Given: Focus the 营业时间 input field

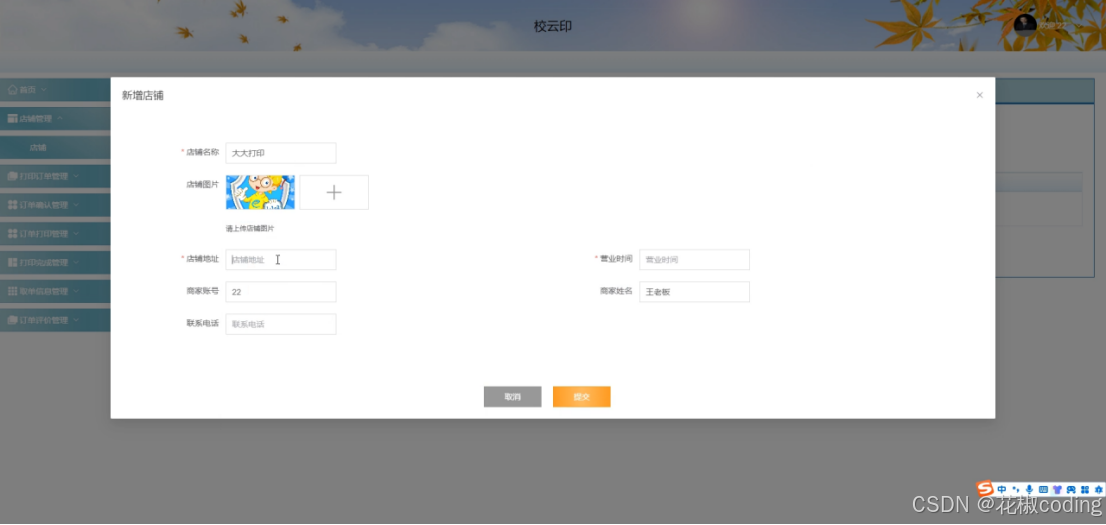Looking at the screenshot, I should click(694, 260).
